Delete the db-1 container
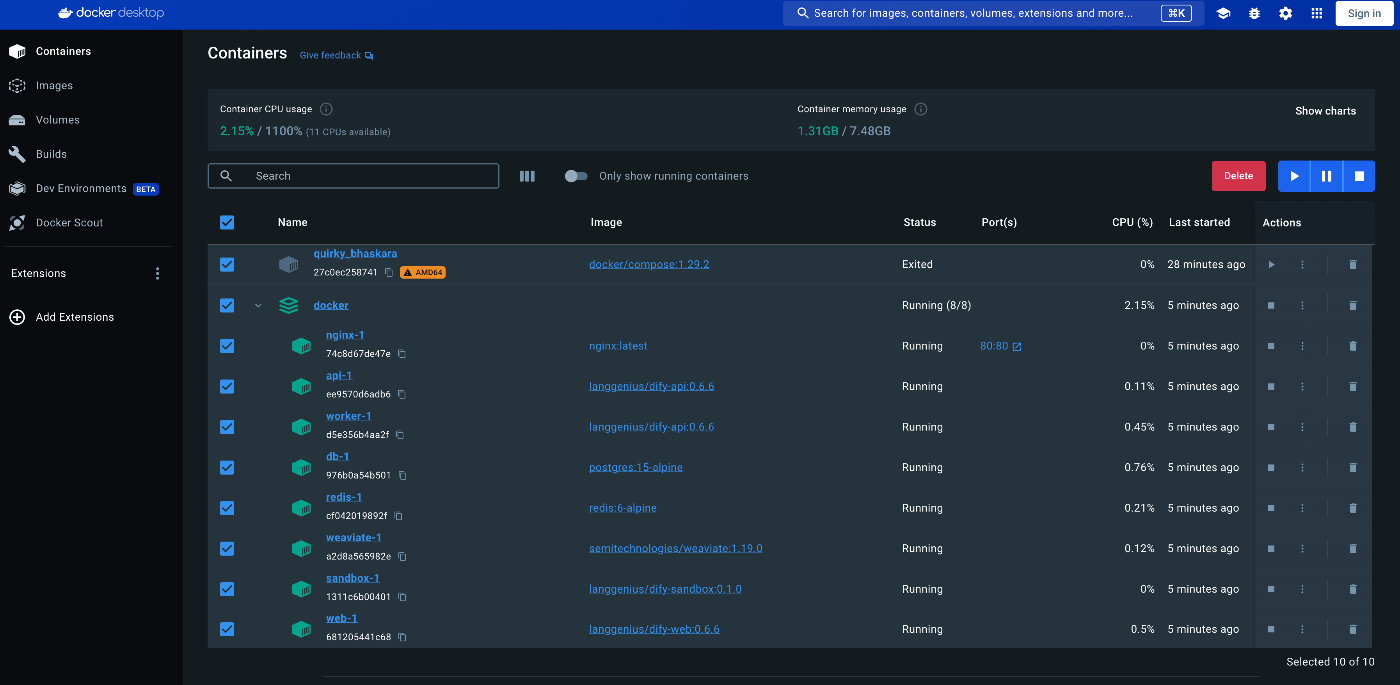 coord(1353,467)
